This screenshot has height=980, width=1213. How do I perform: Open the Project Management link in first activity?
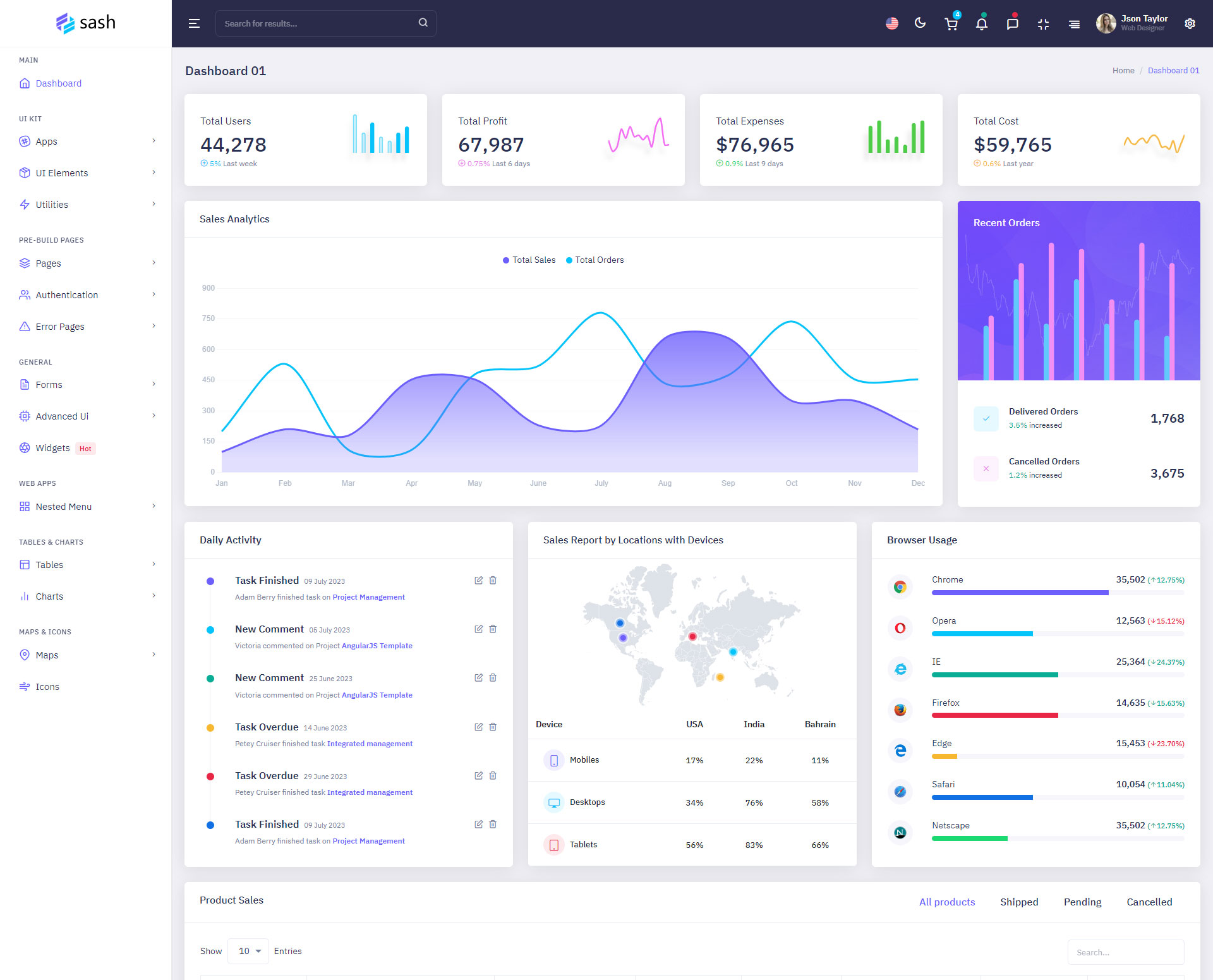point(368,597)
